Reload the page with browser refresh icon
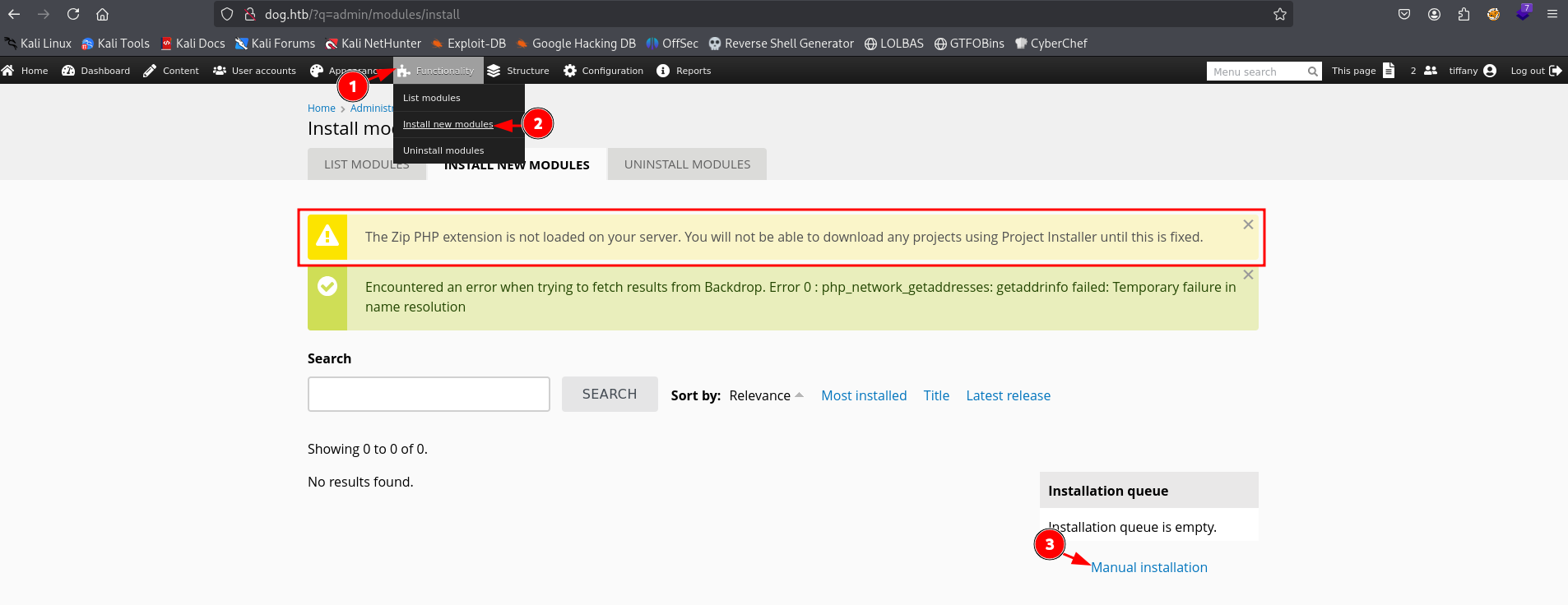Viewport: 1568px width, 605px height. [x=73, y=14]
